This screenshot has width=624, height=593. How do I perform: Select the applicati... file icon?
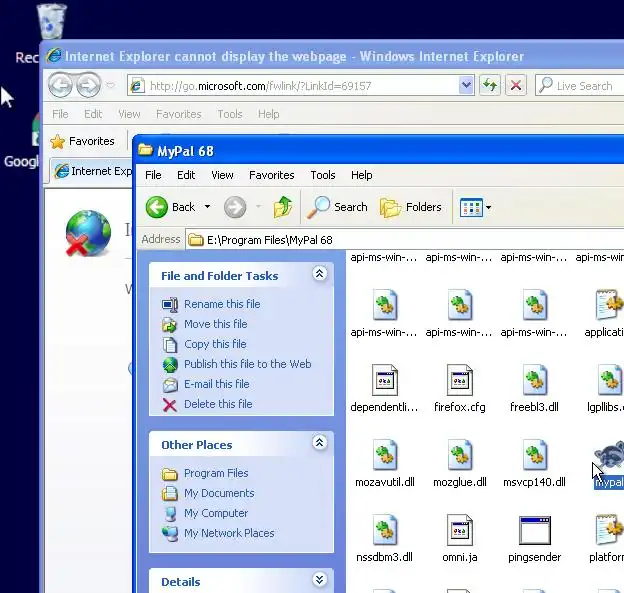[x=610, y=306]
